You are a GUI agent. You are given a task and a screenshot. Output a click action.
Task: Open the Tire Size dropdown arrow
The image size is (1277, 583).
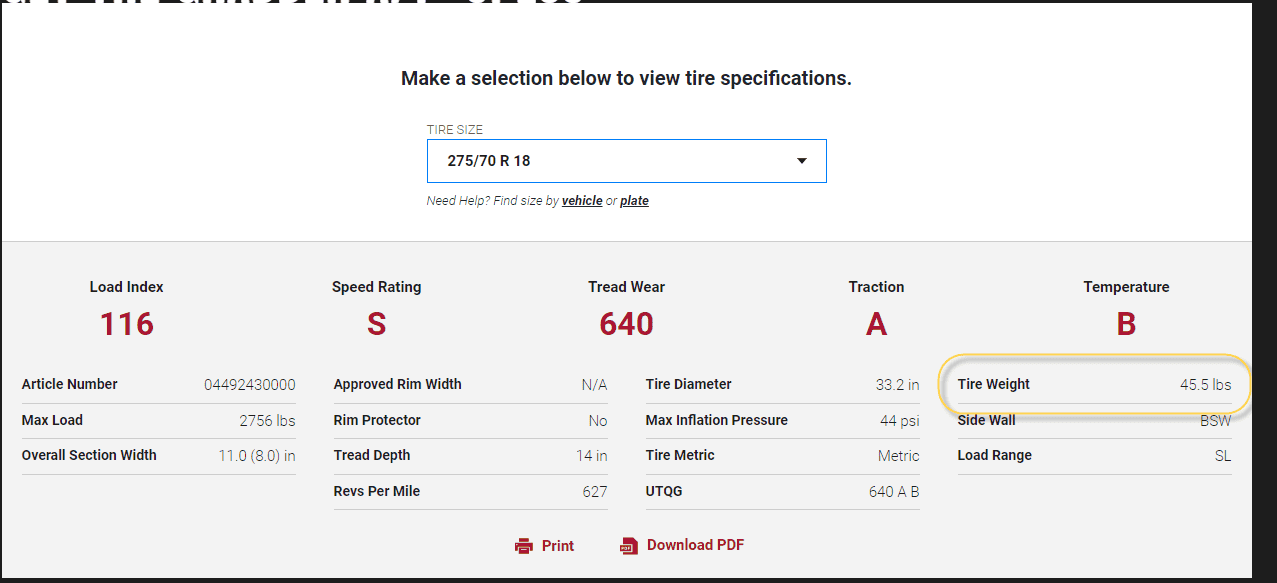pos(801,161)
